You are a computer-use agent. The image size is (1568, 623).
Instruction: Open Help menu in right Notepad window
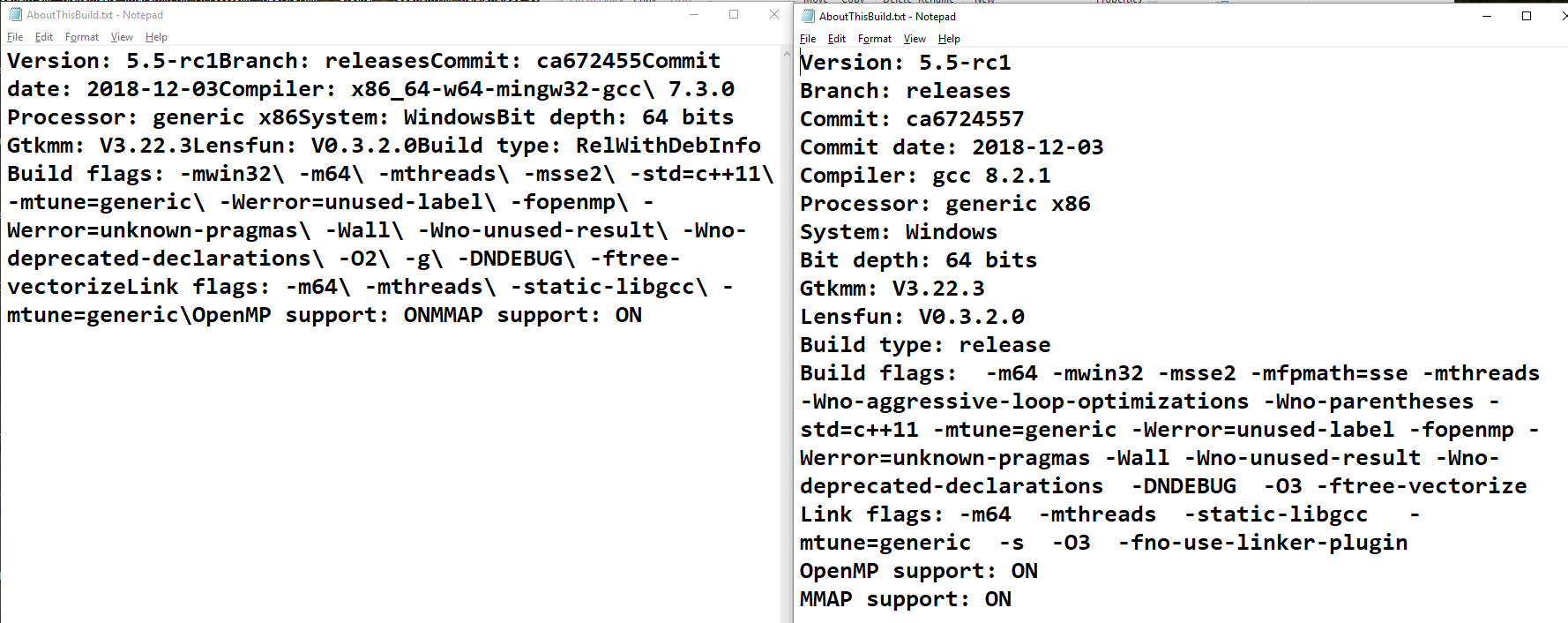point(949,39)
